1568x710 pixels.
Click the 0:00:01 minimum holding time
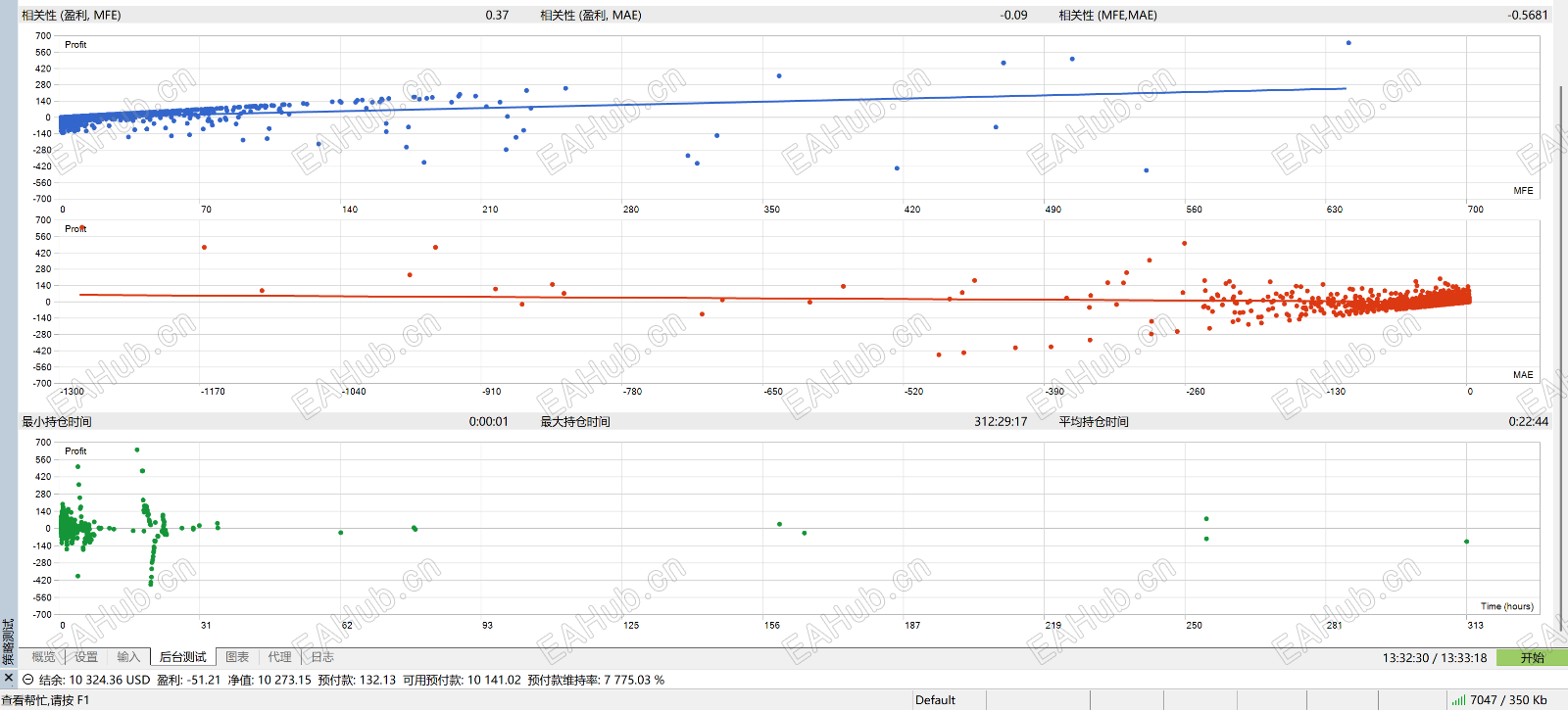coord(488,422)
